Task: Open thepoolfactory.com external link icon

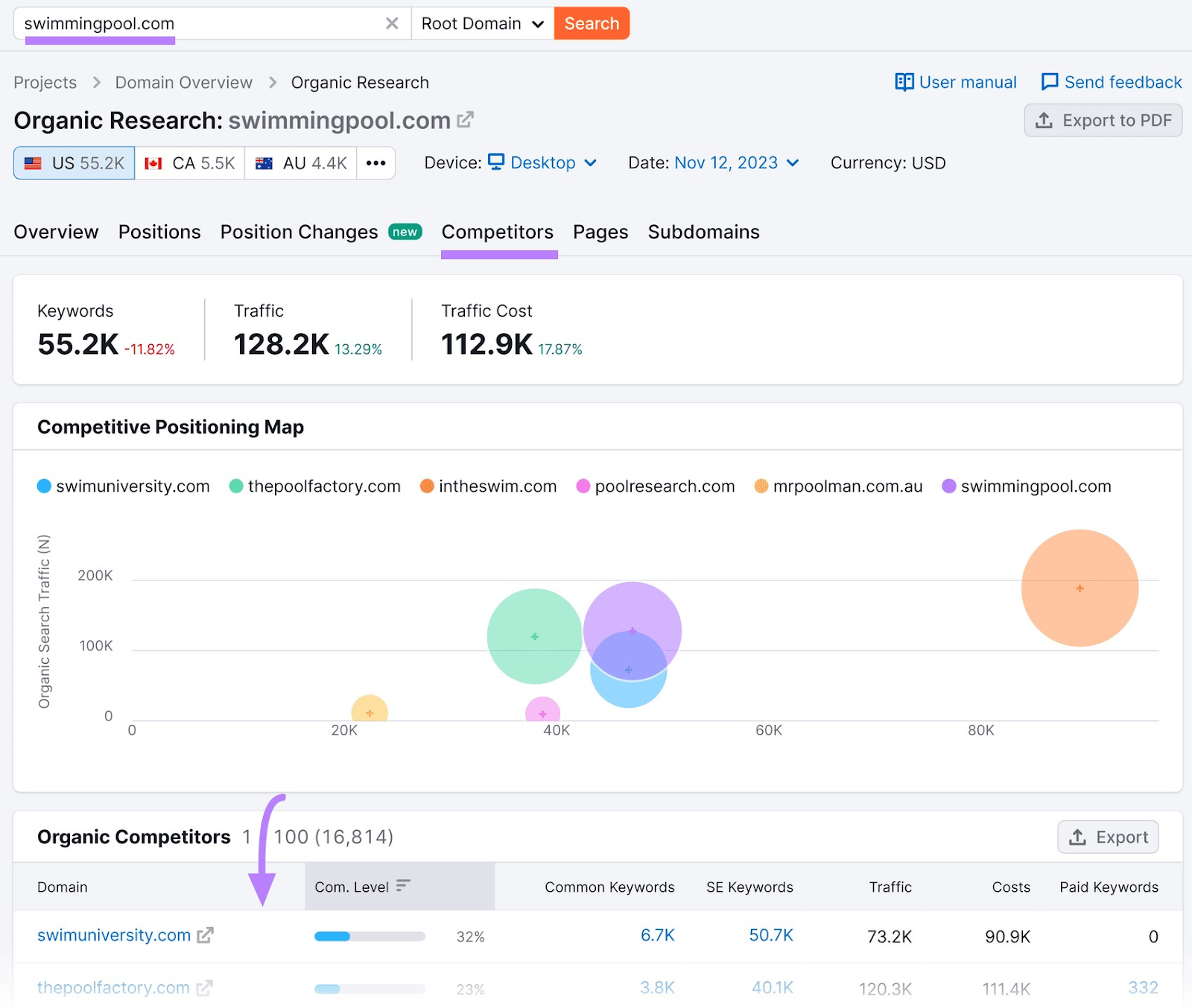Action: coord(205,988)
